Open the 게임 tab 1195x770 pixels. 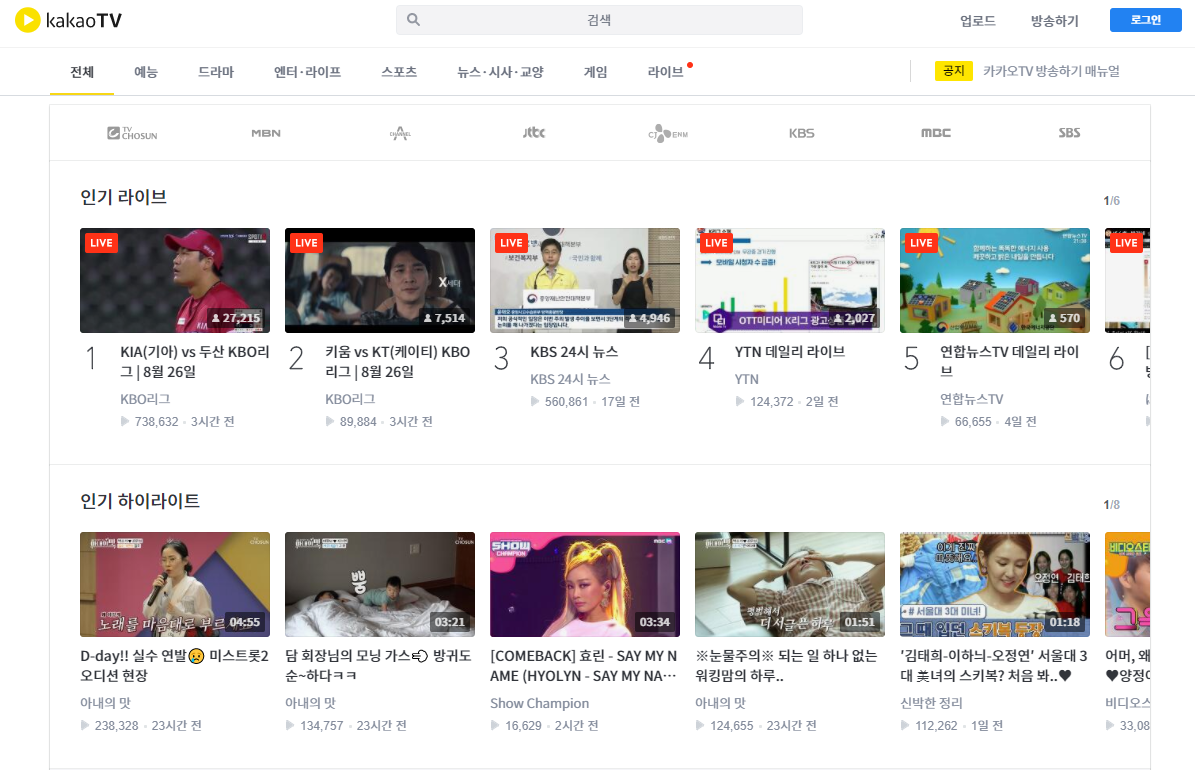[595, 72]
